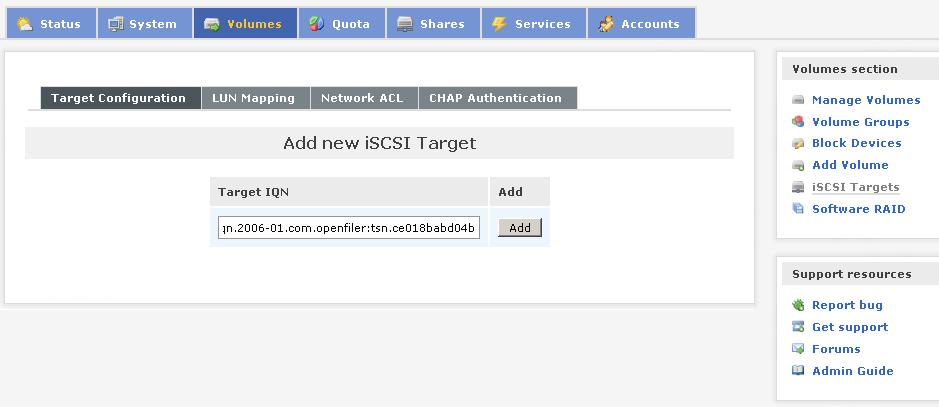Switch to the System tab
The height and width of the screenshot is (407, 939).
(143, 24)
